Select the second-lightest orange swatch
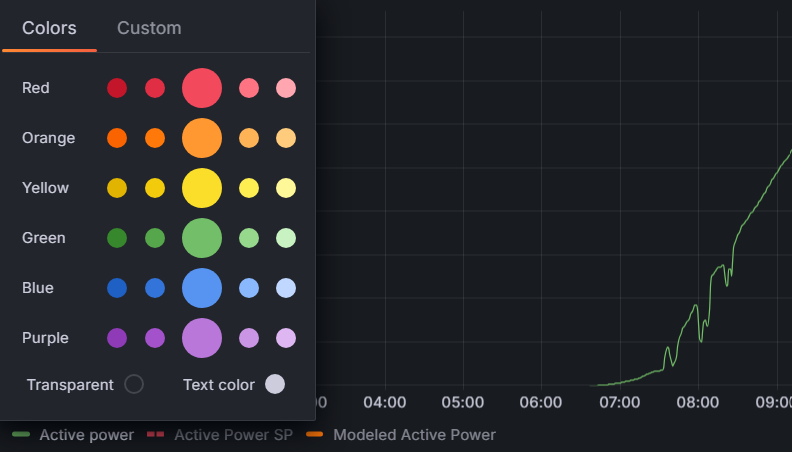This screenshot has height=452, width=792. point(249,138)
